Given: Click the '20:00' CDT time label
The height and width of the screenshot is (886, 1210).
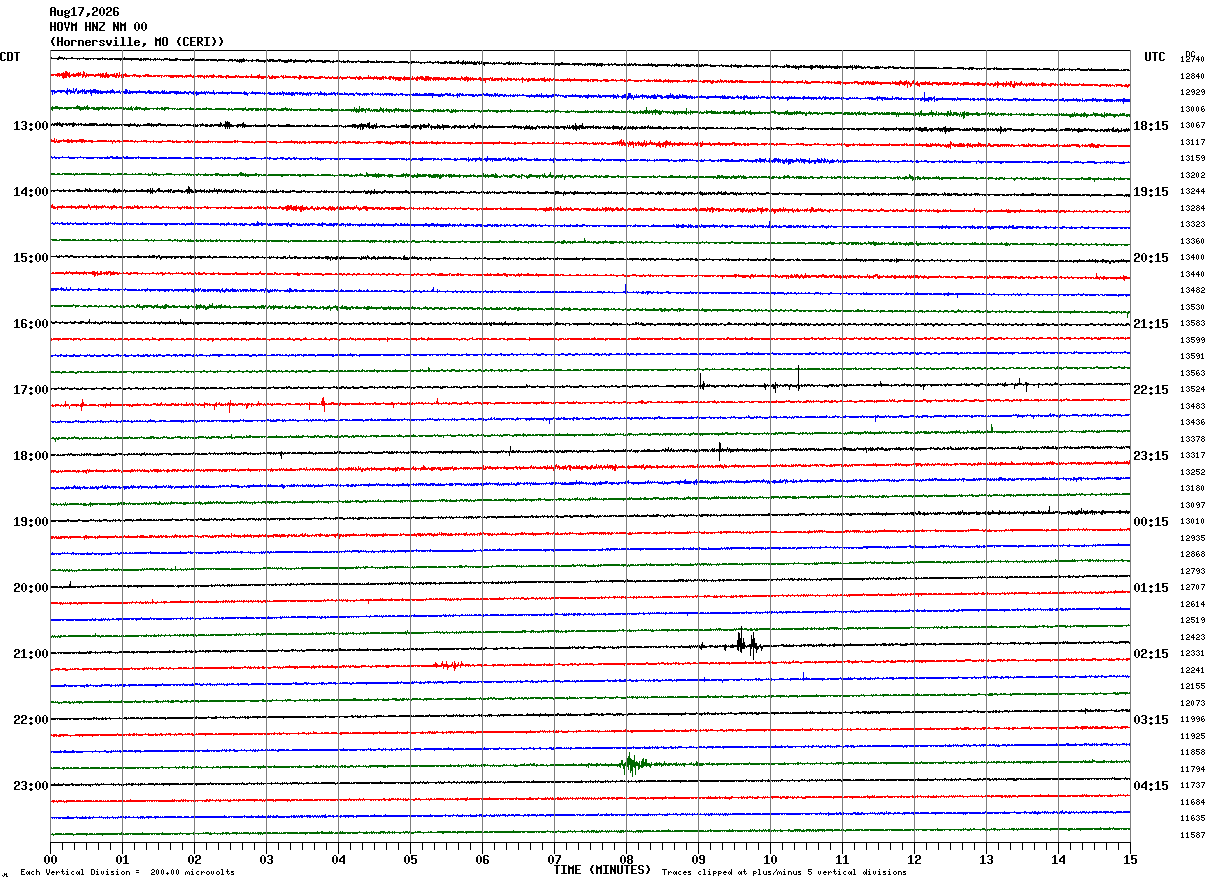Looking at the screenshot, I should 31,588.
